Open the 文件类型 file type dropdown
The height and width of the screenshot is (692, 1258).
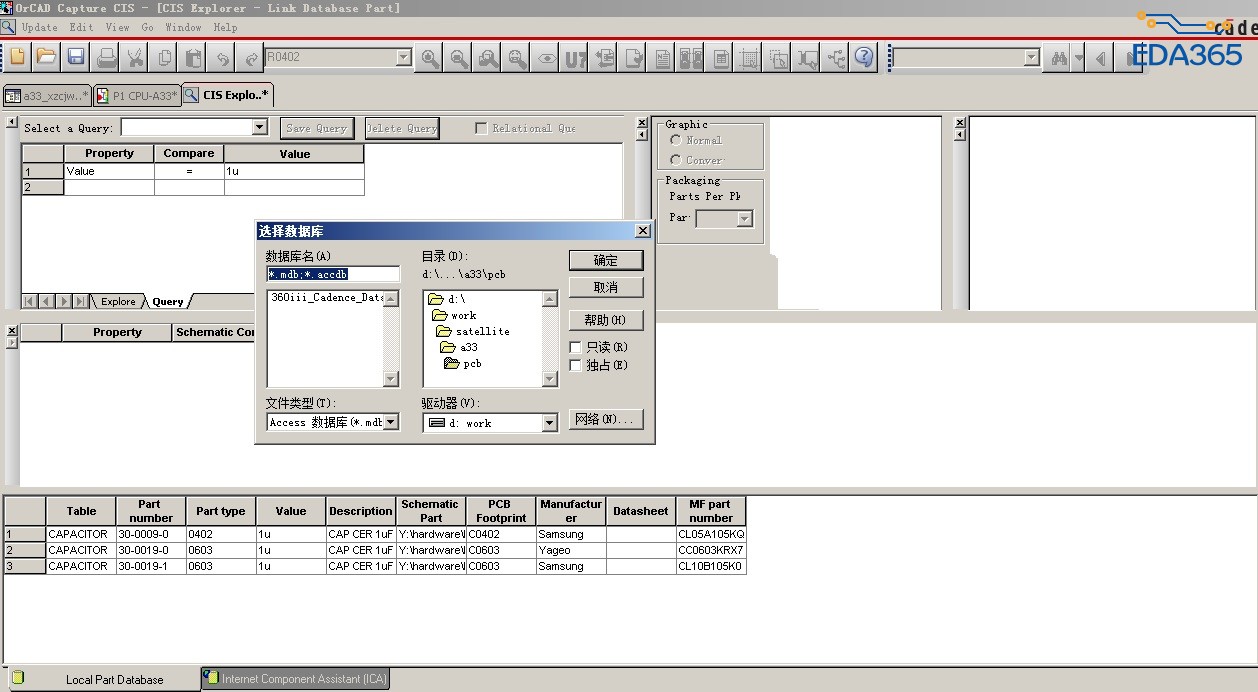pos(391,422)
